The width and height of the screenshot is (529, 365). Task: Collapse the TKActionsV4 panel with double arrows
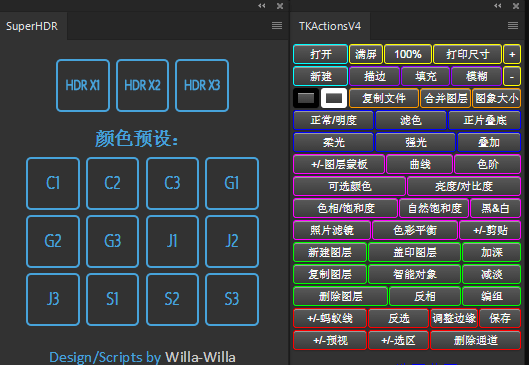(498, 6)
